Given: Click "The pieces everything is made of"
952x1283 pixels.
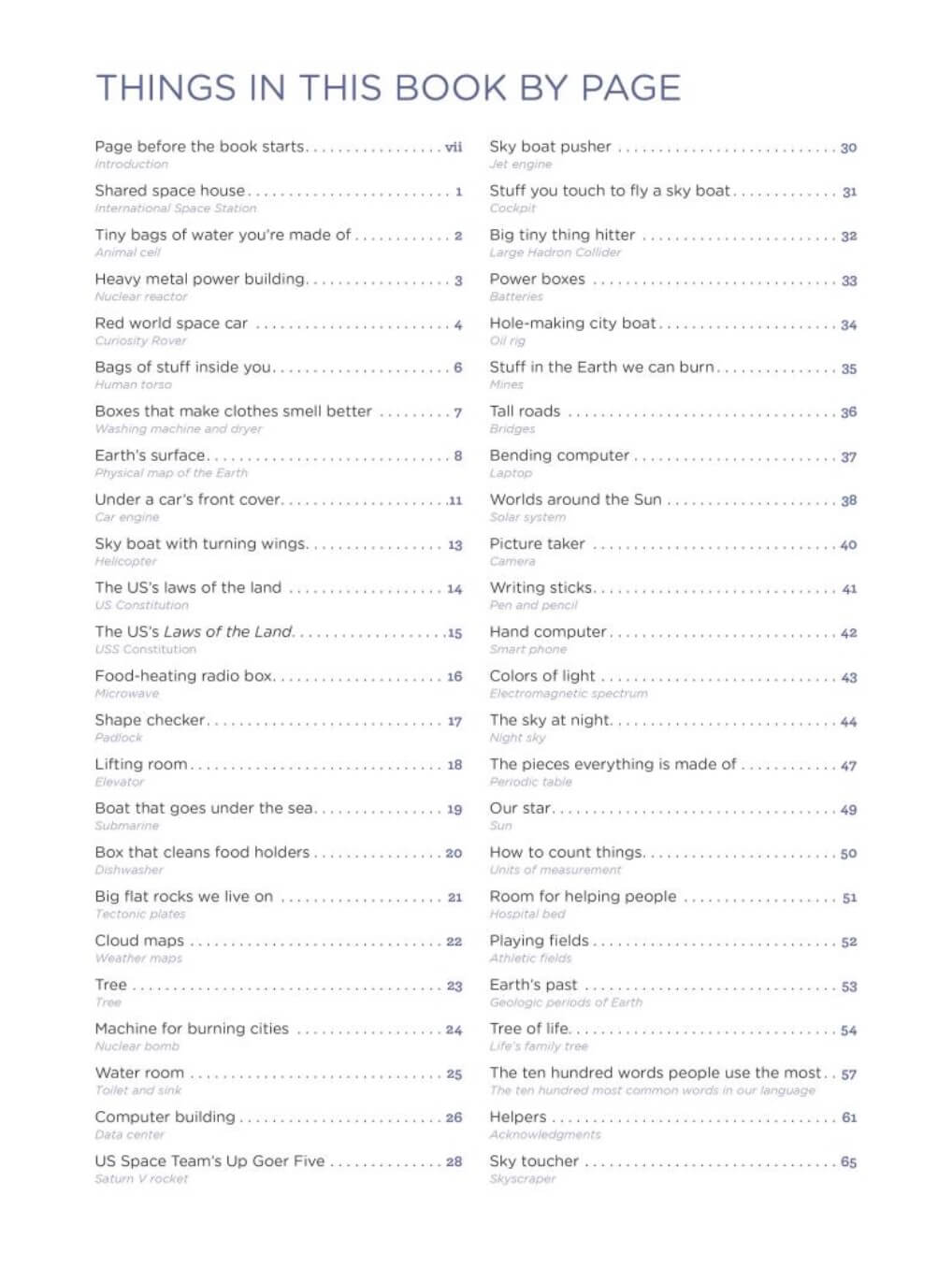Looking at the screenshot, I should point(613,764).
